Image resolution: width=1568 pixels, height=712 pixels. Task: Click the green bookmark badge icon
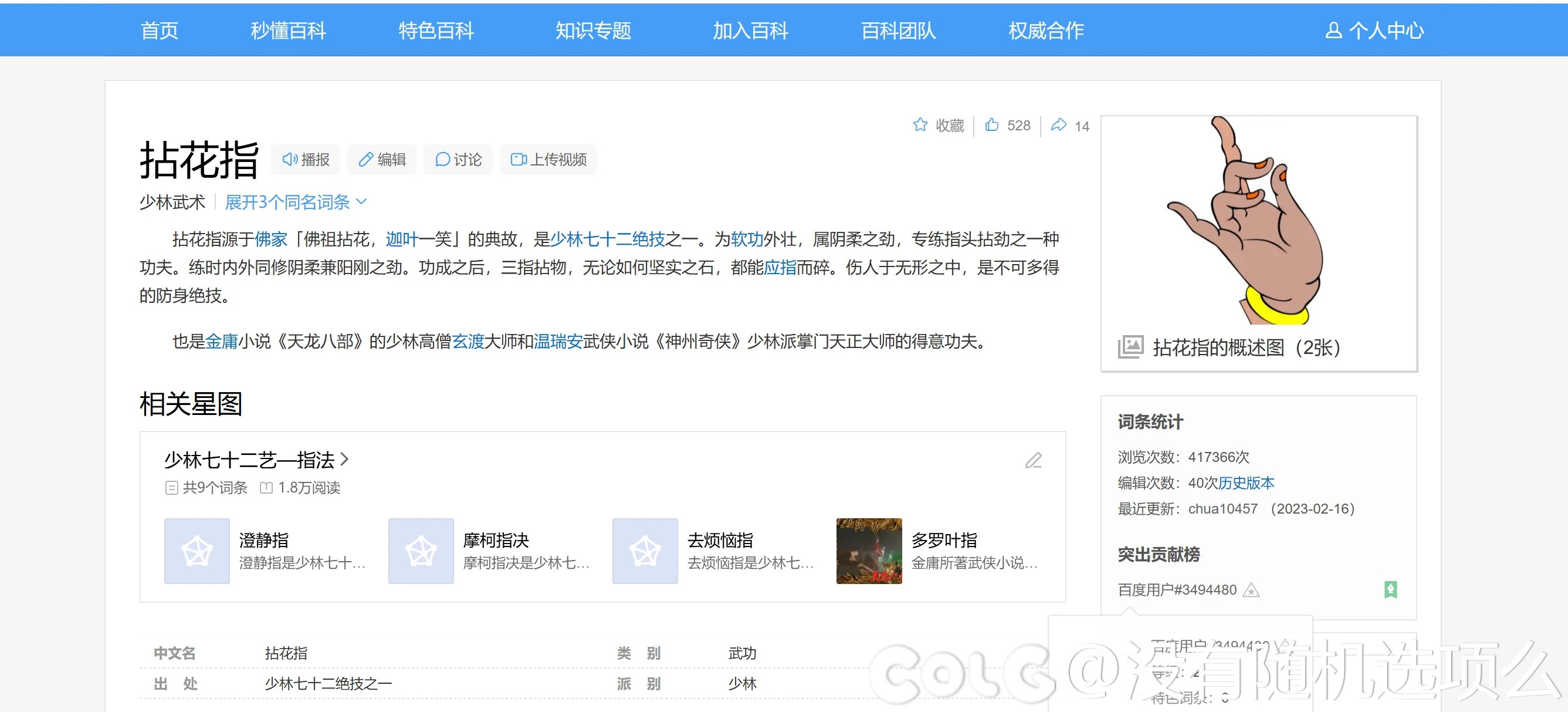pyautogui.click(x=1390, y=589)
